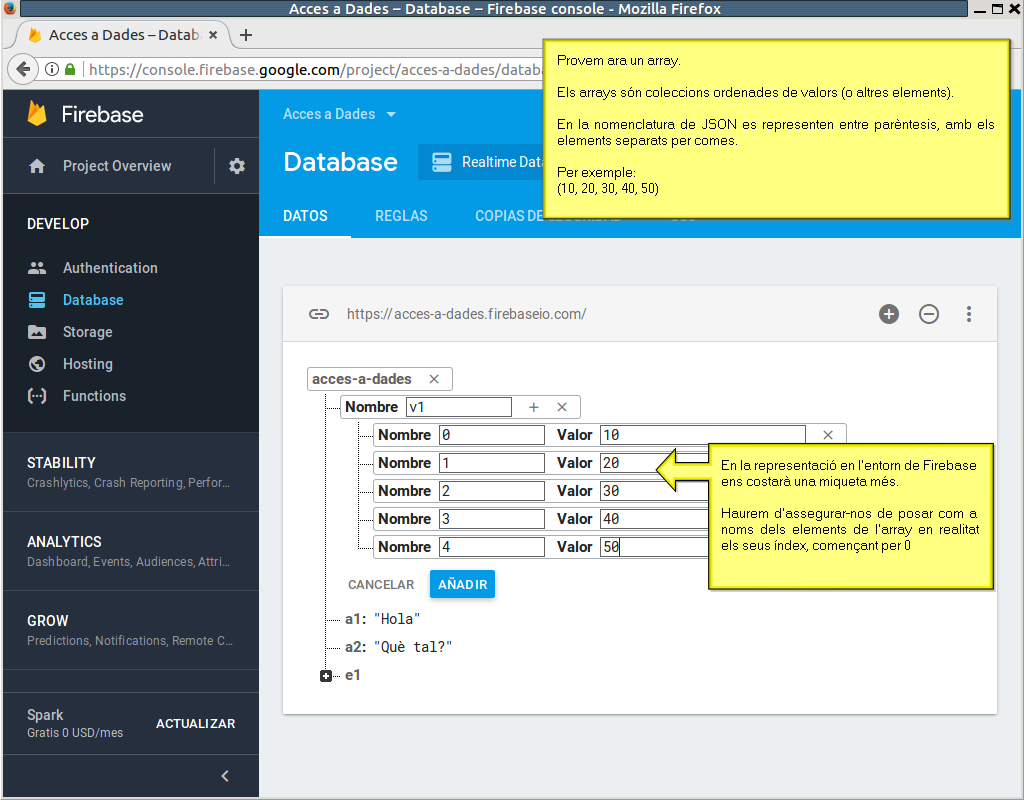The width and height of the screenshot is (1024, 800).
Task: Click the Functions brackets icon
Action: 37,396
